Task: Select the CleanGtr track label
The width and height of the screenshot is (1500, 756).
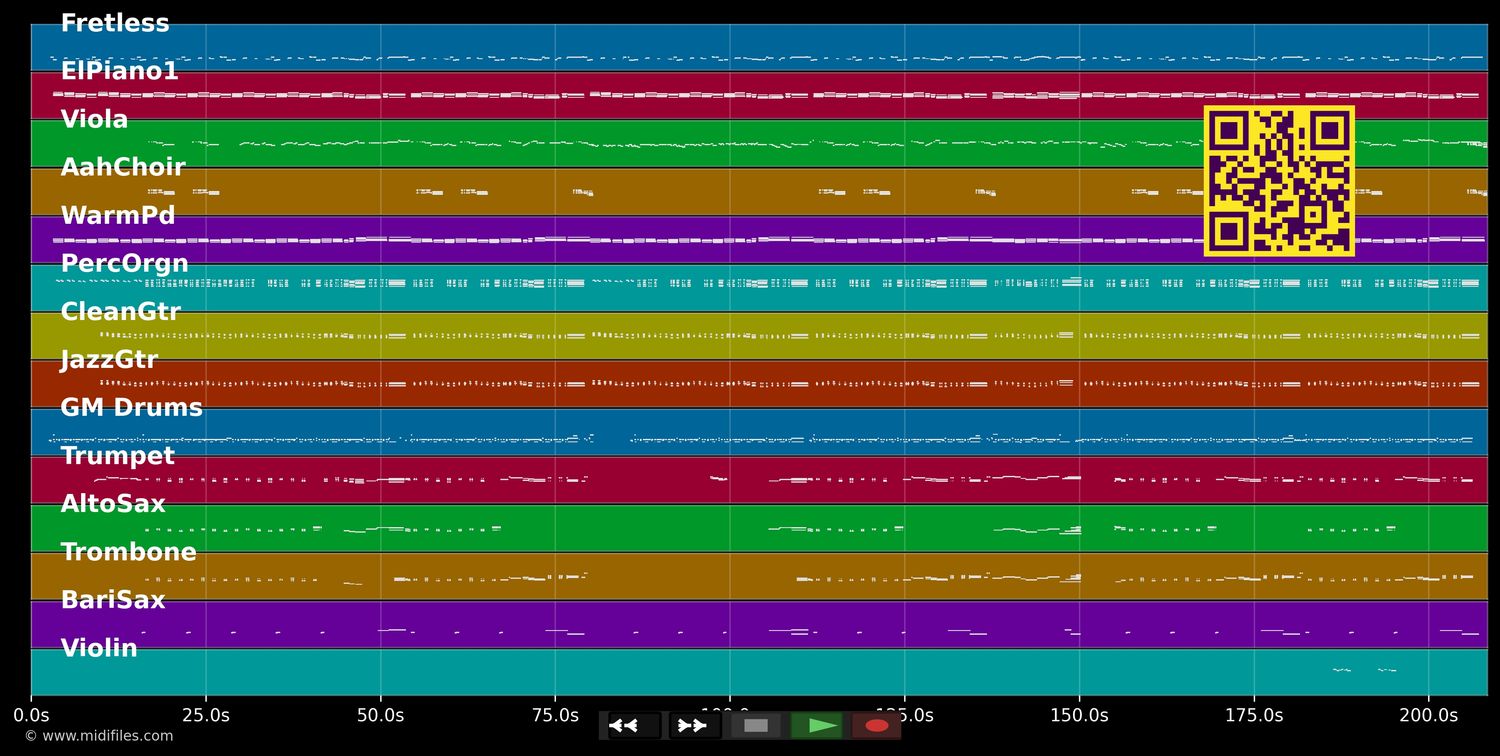Action: tap(120, 312)
